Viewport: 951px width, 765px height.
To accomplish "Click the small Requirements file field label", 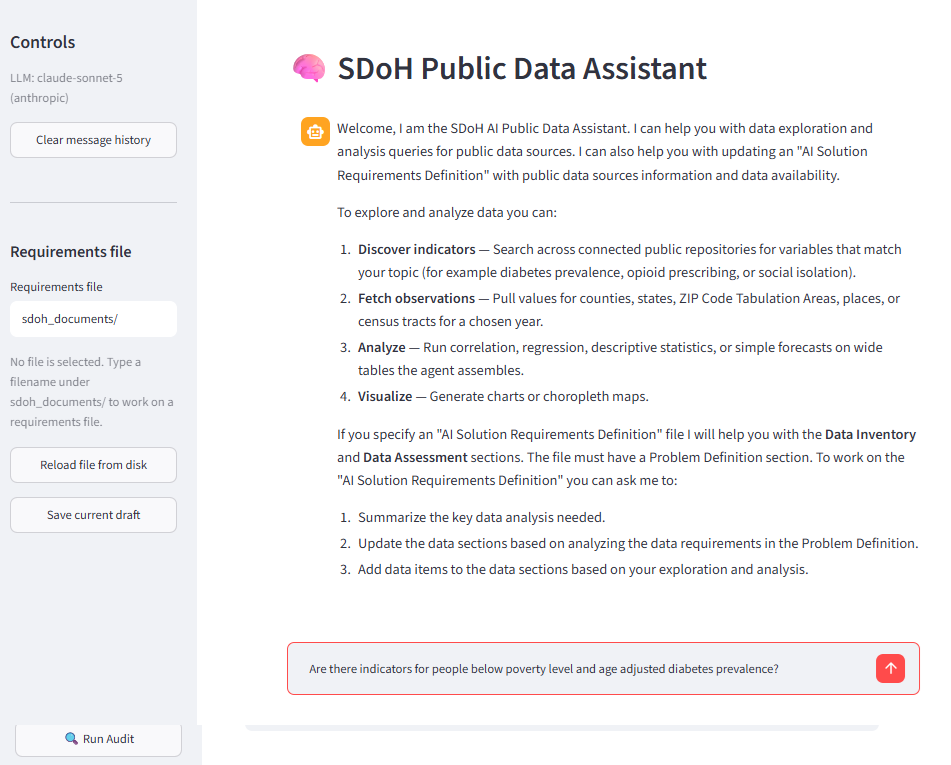I will (56, 287).
